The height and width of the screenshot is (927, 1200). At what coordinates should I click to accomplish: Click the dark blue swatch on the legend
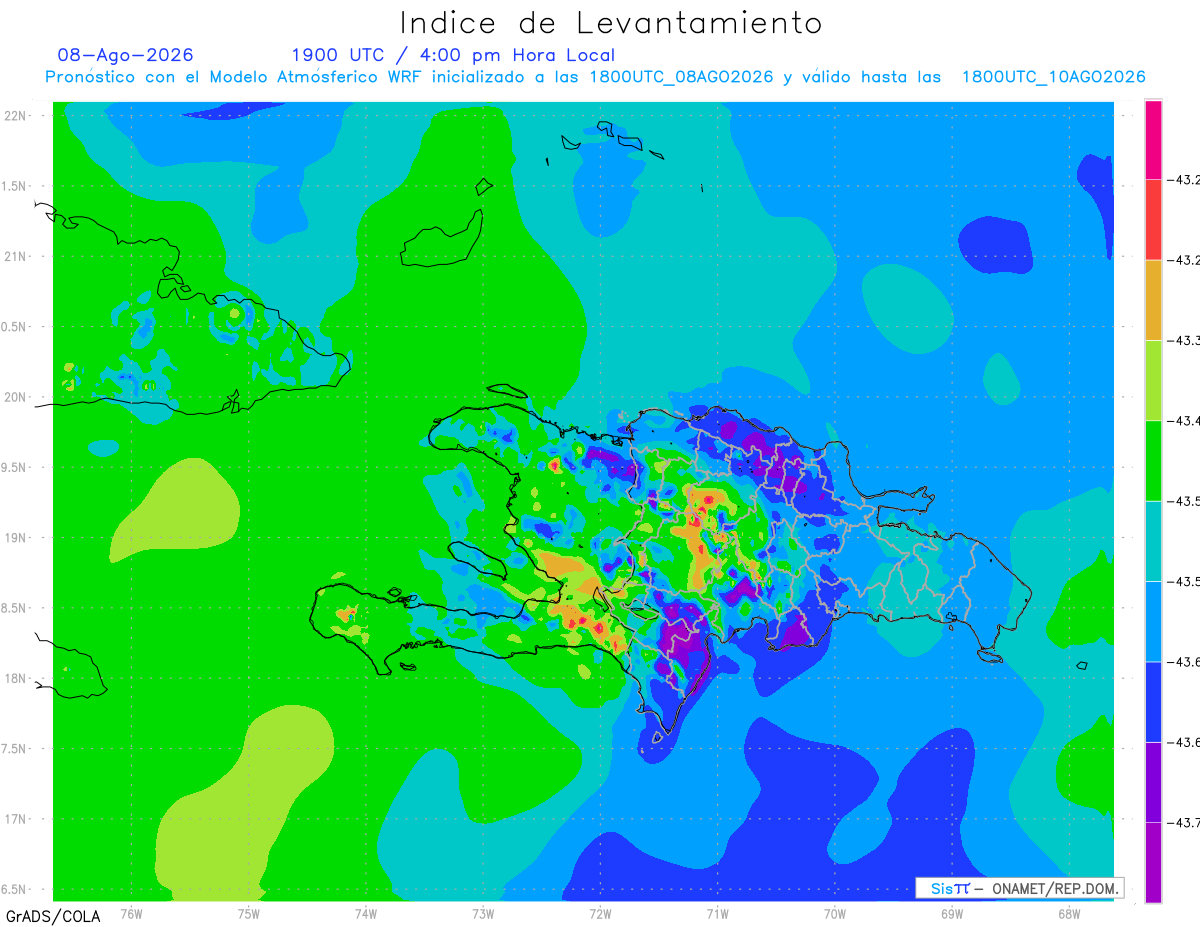tap(1153, 701)
